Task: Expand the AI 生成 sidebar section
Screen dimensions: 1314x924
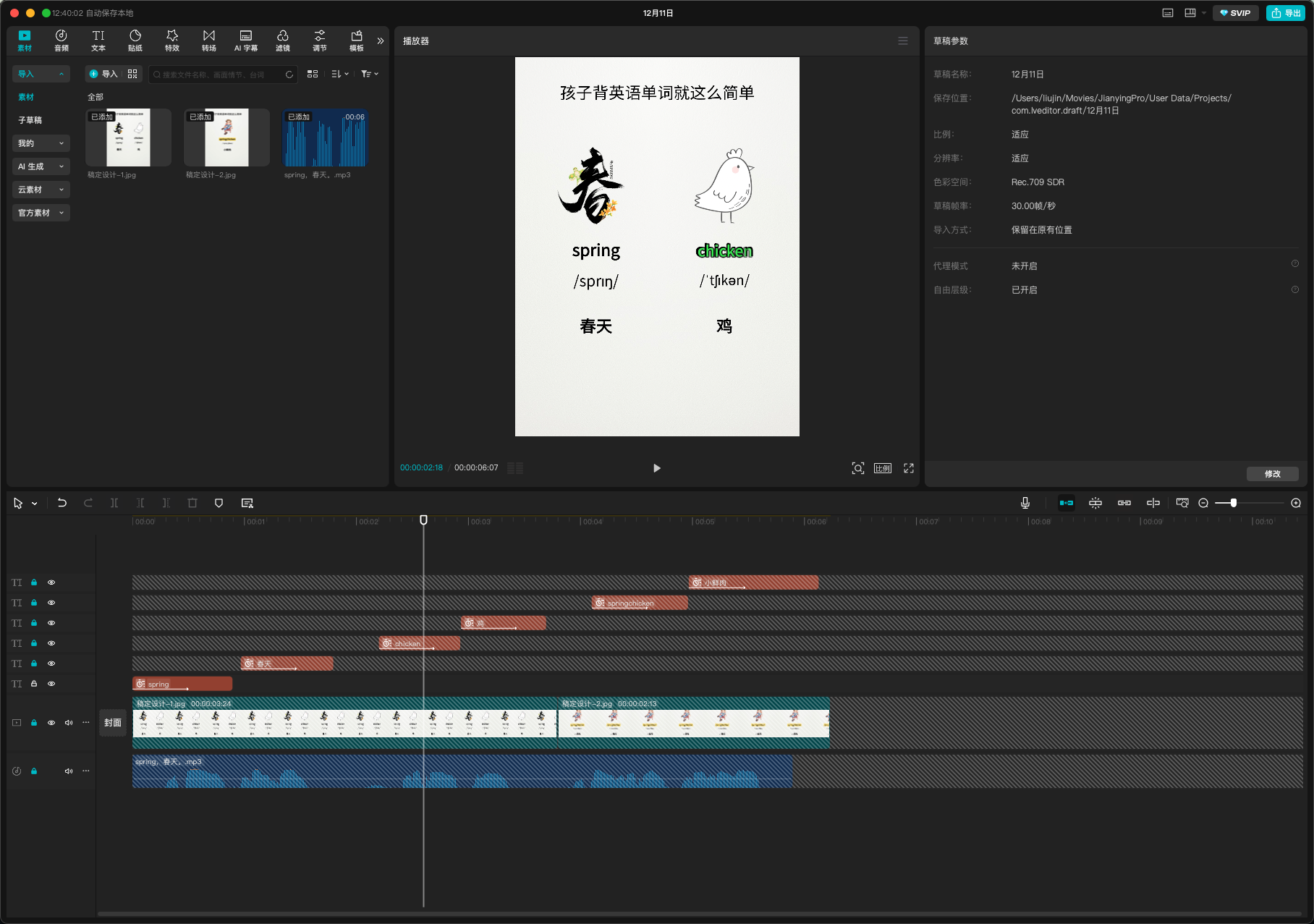Action: (41, 166)
